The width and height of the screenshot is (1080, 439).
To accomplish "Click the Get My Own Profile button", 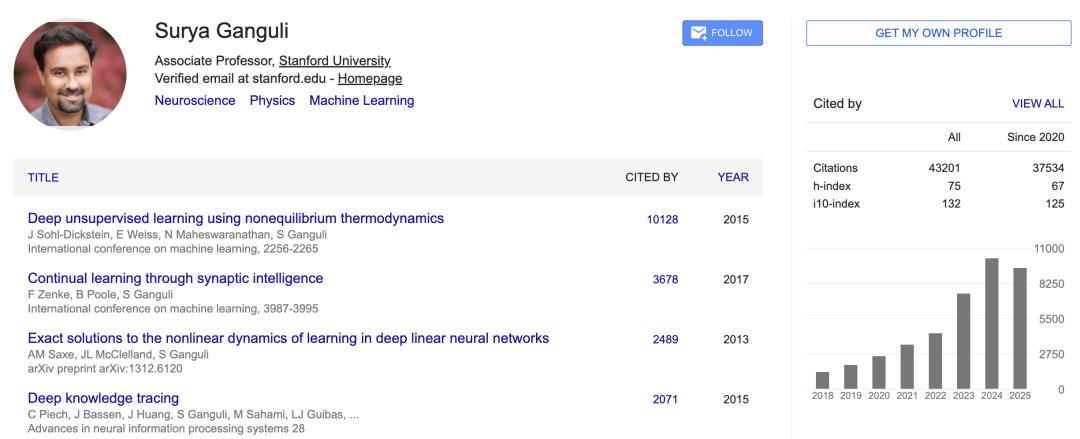I will pyautogui.click(x=938, y=33).
